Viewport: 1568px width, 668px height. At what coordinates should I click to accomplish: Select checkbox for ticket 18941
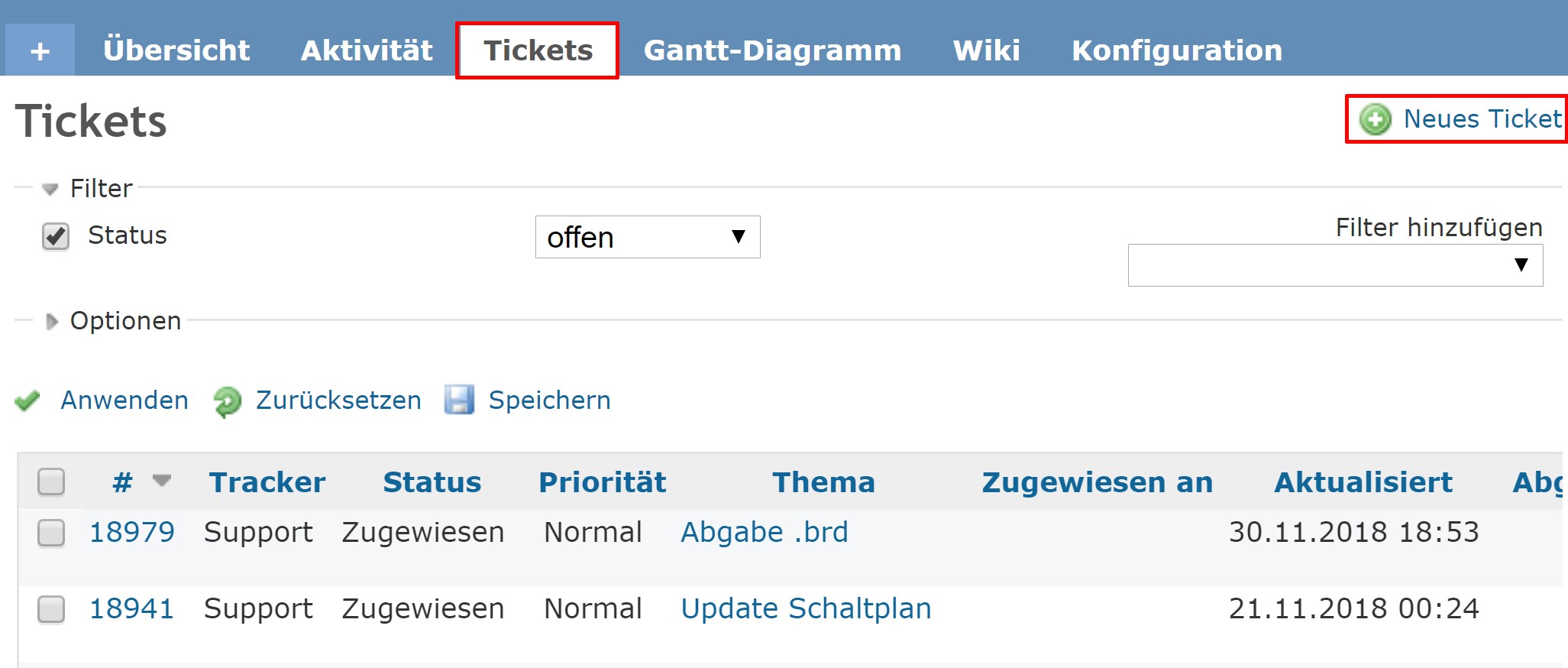click(x=51, y=609)
